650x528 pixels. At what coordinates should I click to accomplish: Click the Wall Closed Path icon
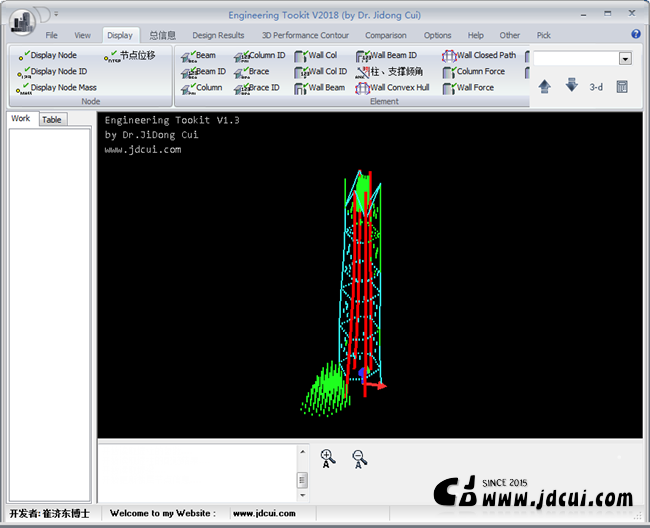point(449,56)
